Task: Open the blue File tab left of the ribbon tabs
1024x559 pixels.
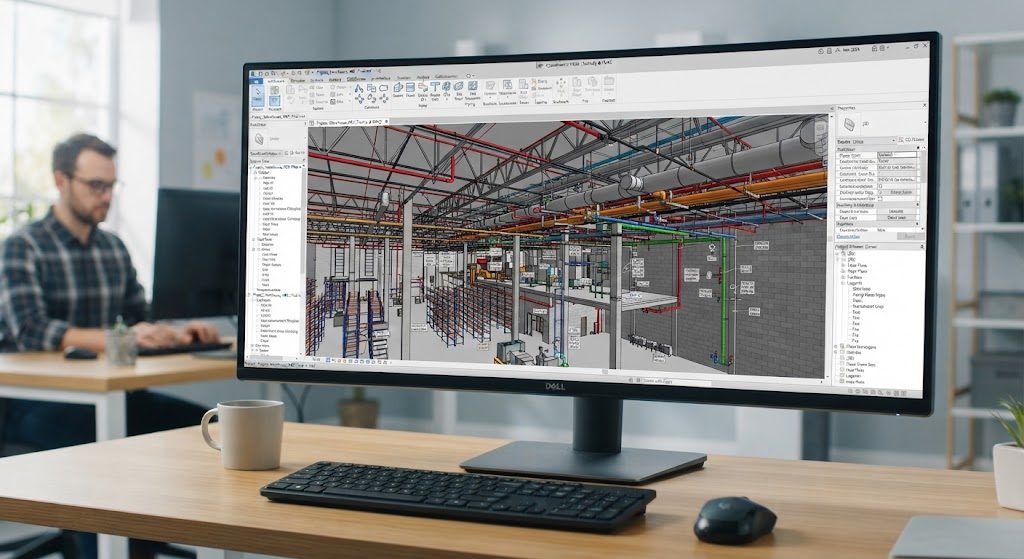Action: coord(256,81)
